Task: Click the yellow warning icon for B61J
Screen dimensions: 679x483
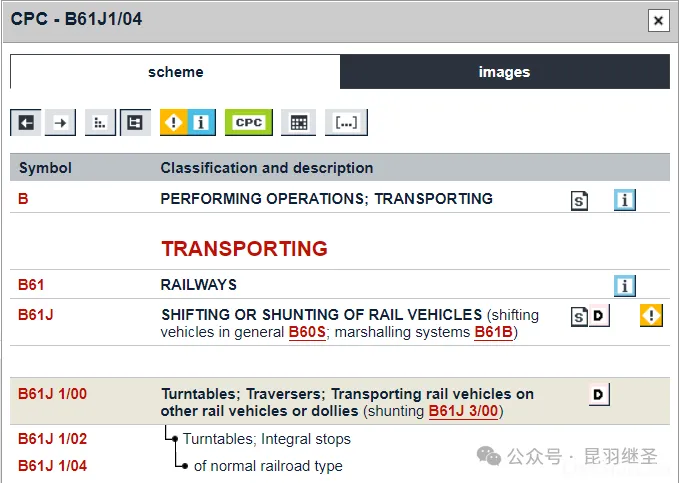Action: point(652,316)
